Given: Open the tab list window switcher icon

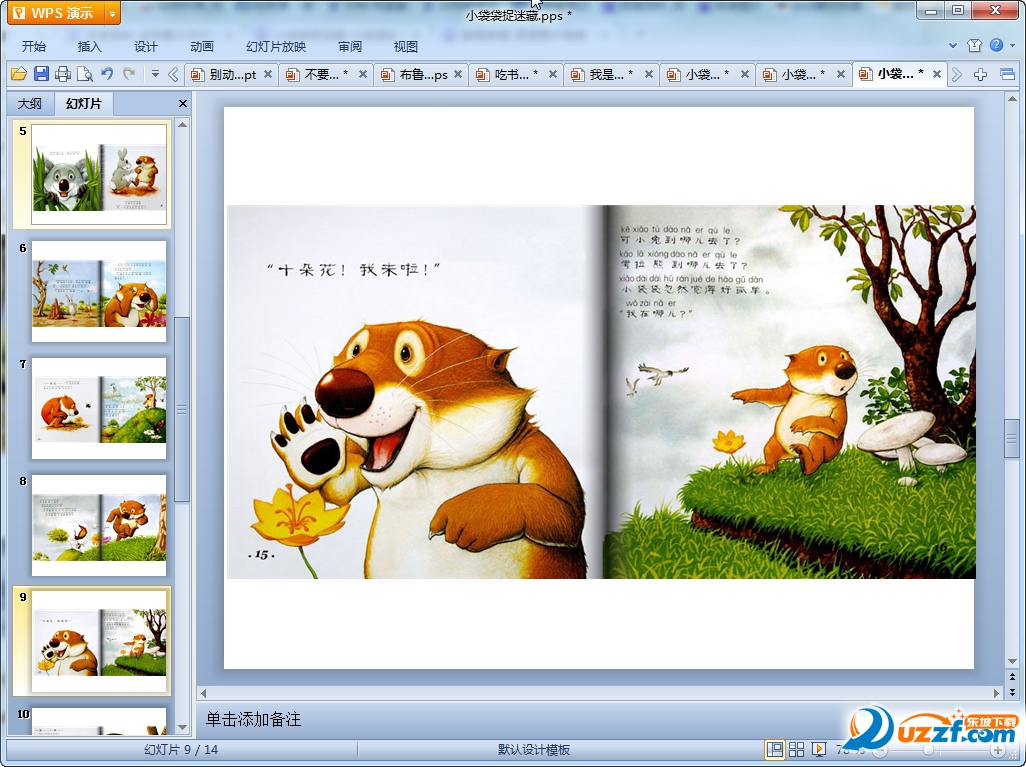Looking at the screenshot, I should click(x=1008, y=74).
